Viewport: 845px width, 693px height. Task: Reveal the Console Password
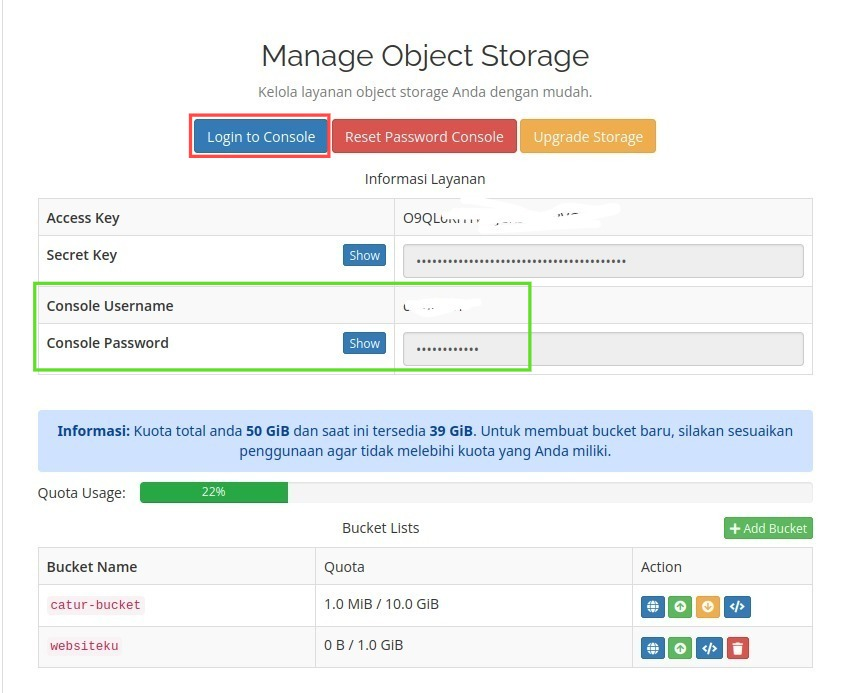click(x=364, y=343)
